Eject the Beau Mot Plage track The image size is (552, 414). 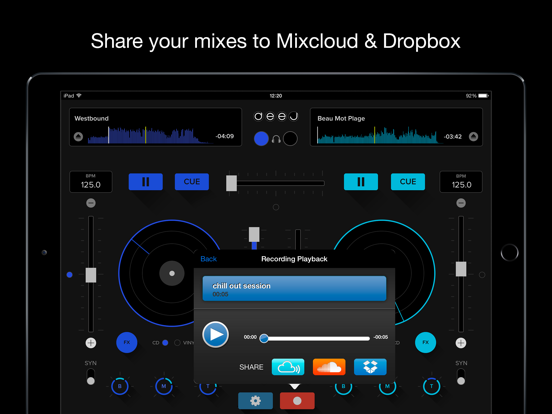point(473,136)
